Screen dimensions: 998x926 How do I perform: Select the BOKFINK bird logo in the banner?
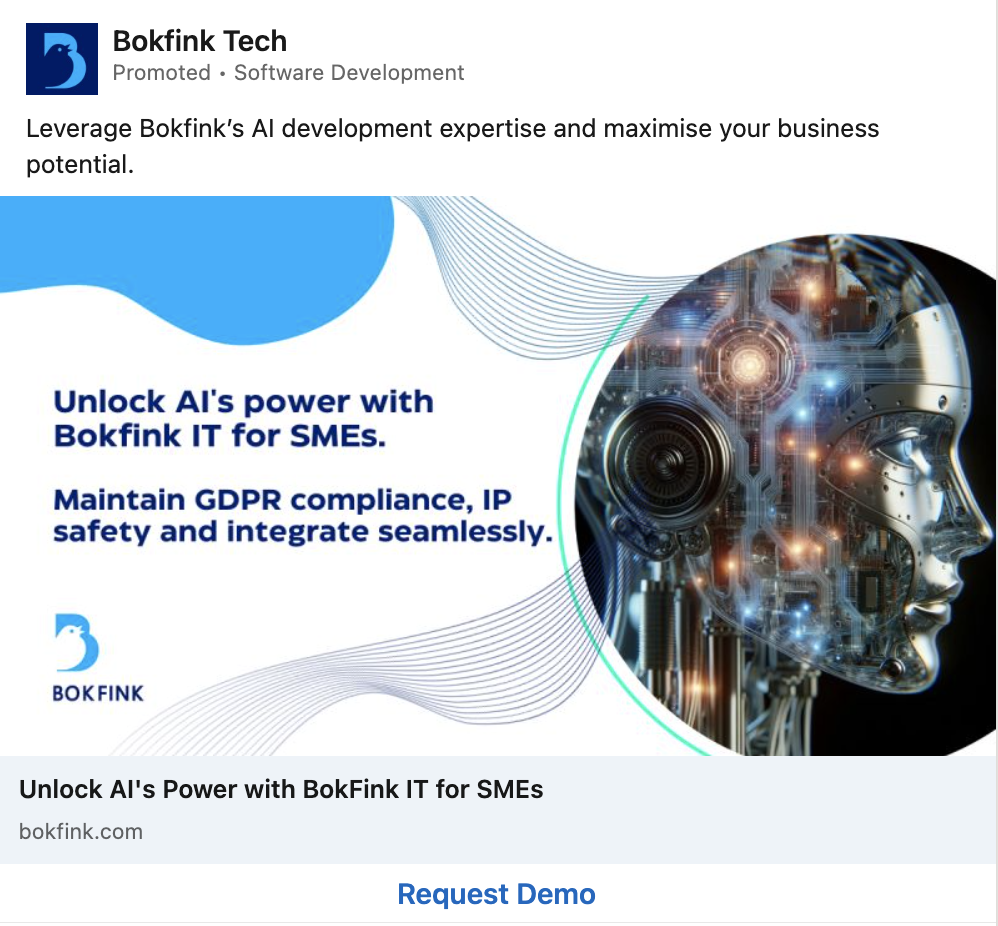pos(99,658)
